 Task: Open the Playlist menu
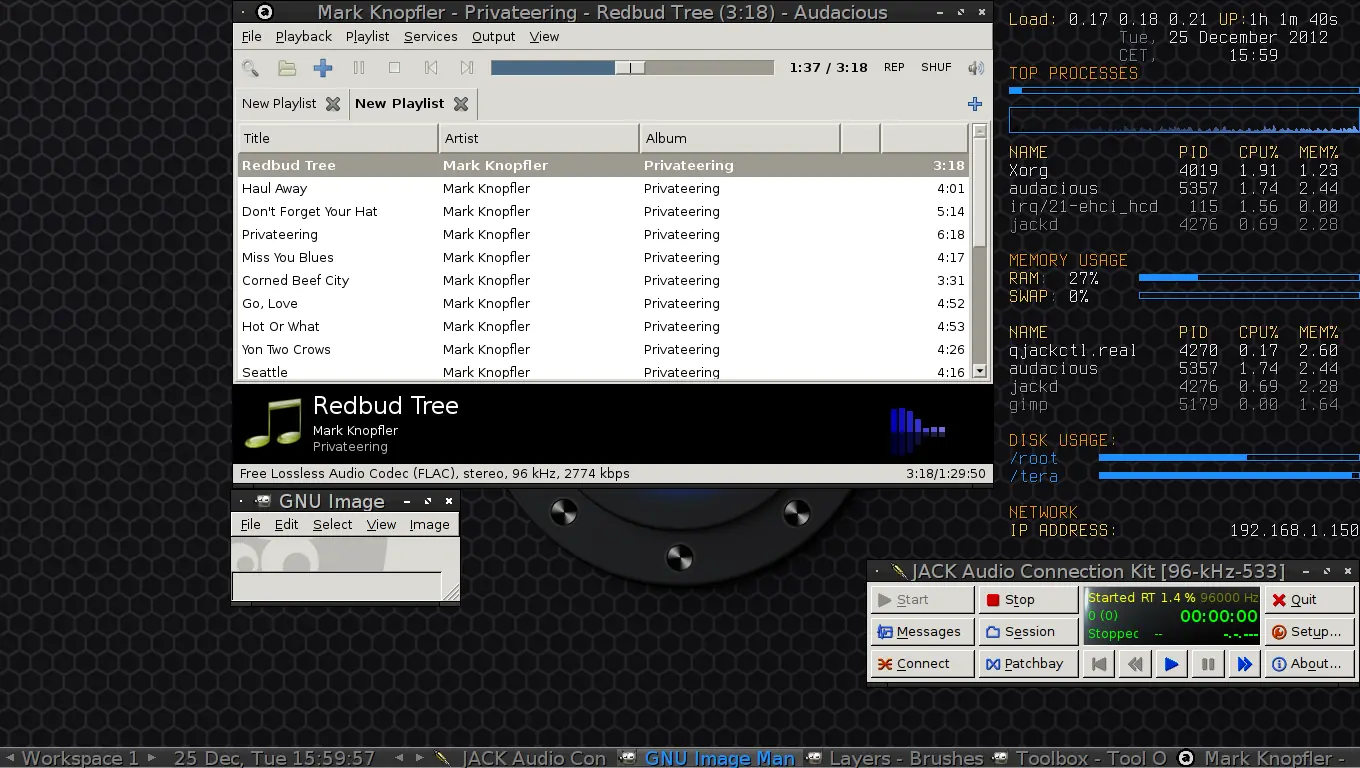click(x=367, y=37)
